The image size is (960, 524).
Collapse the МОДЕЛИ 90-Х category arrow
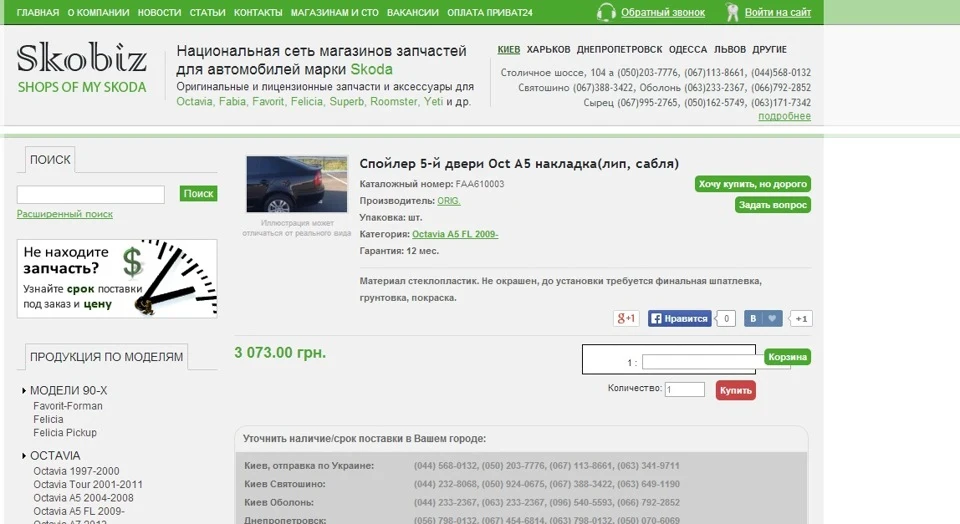point(24,391)
